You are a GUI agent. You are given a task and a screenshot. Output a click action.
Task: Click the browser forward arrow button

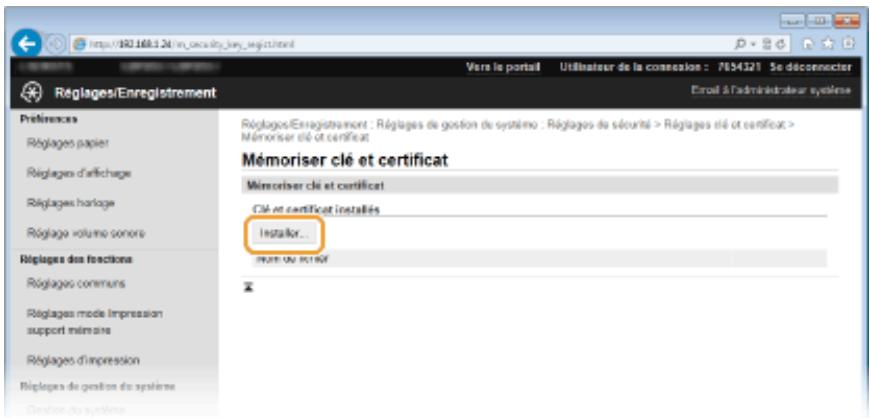(x=57, y=44)
